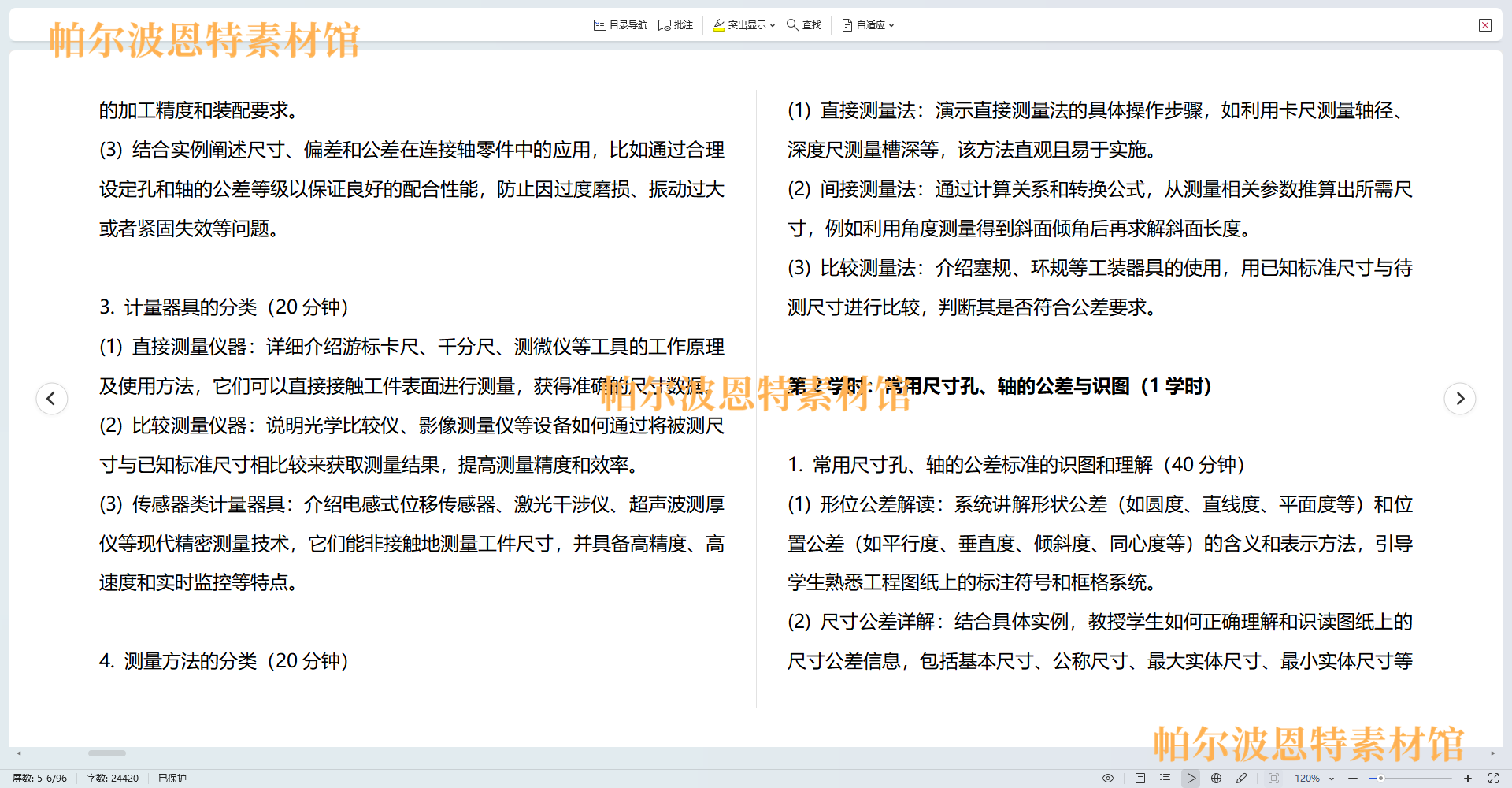Viewport: 1512px width, 788px height.
Task: Click the line starting (3) 比较测量法
Action: [x=1100, y=268]
